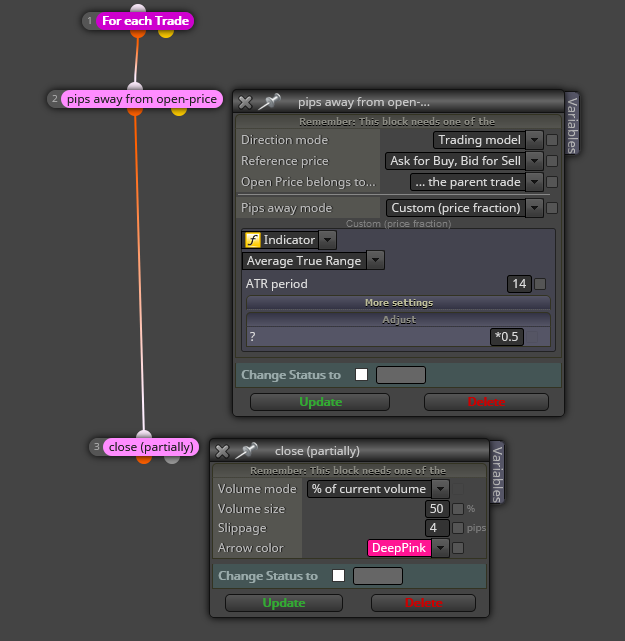
Task: Toggle the ATR period checkbox
Action: [540, 284]
